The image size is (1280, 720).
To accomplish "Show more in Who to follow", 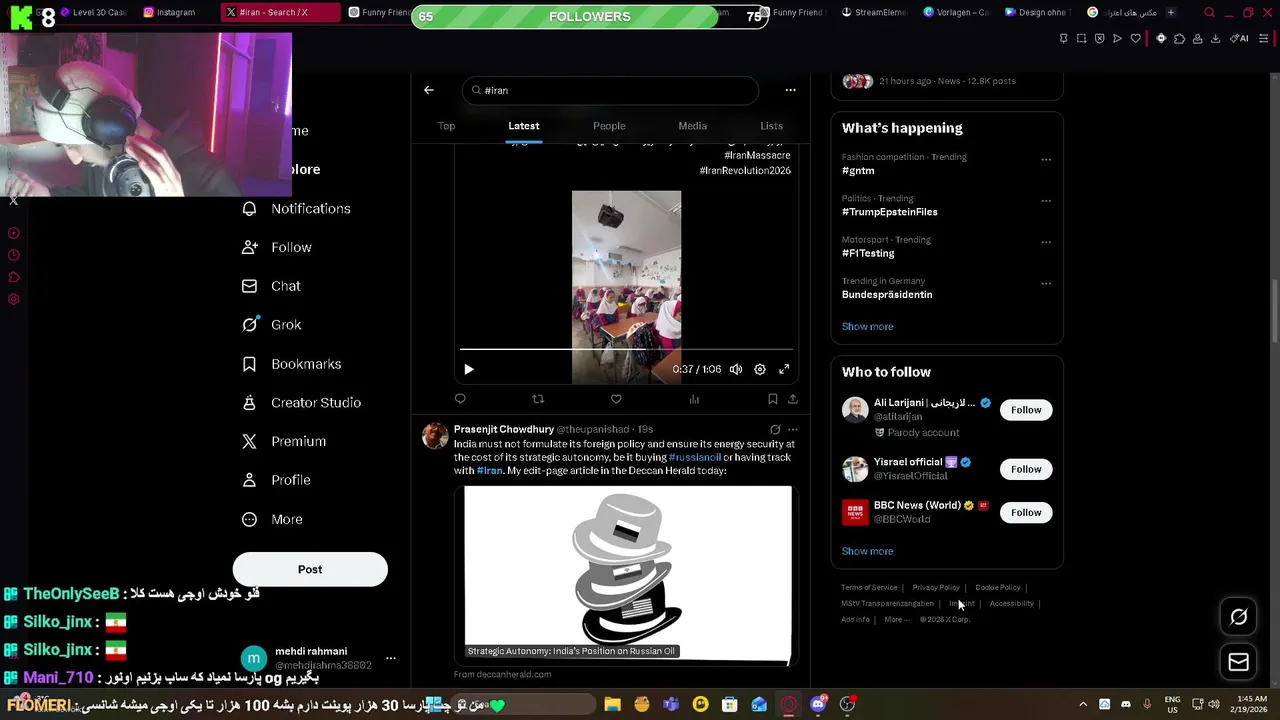I will click(x=867, y=551).
